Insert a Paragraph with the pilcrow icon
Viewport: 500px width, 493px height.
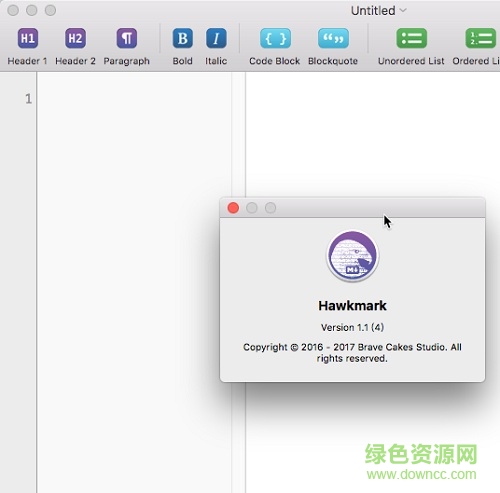(127, 38)
